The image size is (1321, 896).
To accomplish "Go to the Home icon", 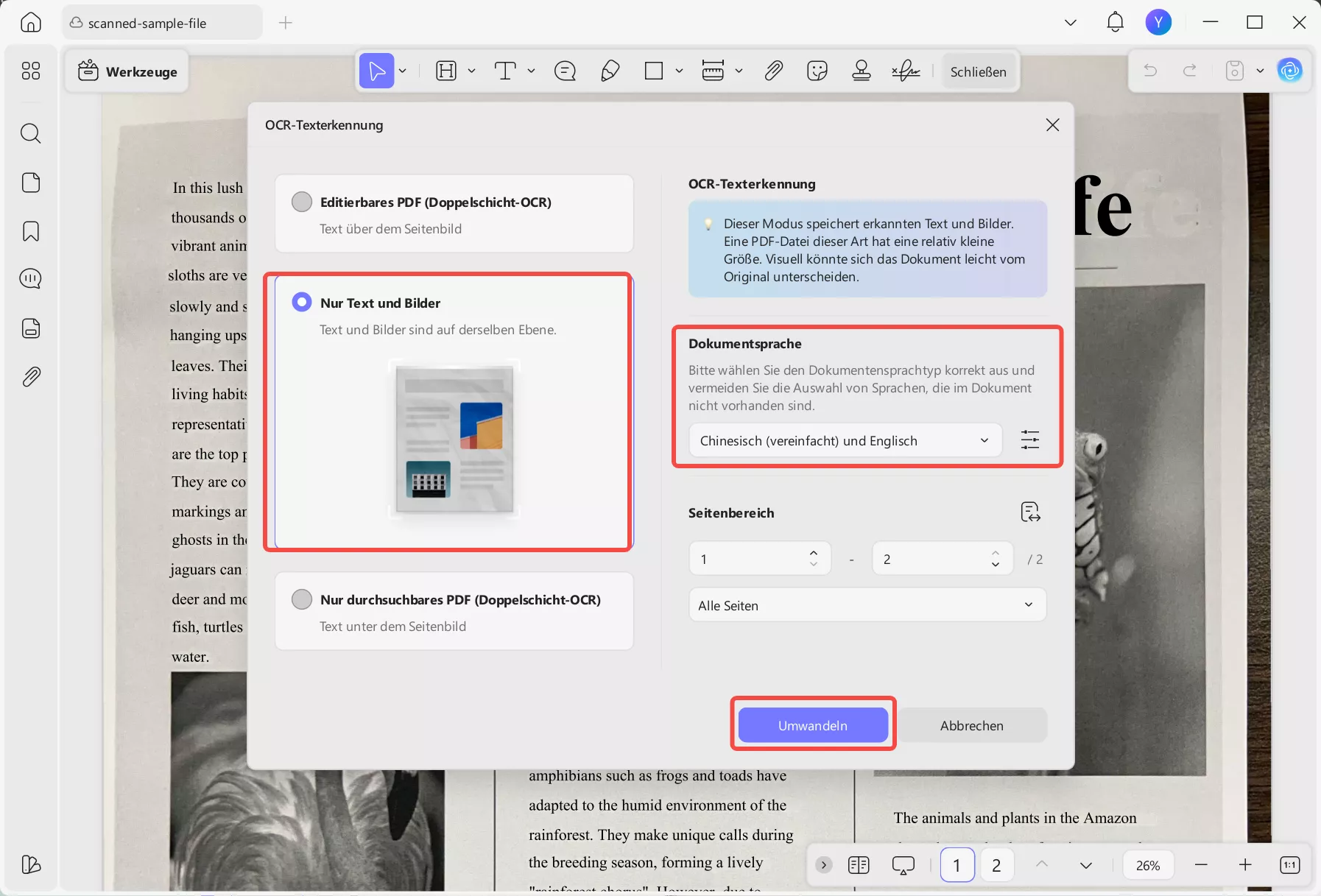I will pos(31,23).
